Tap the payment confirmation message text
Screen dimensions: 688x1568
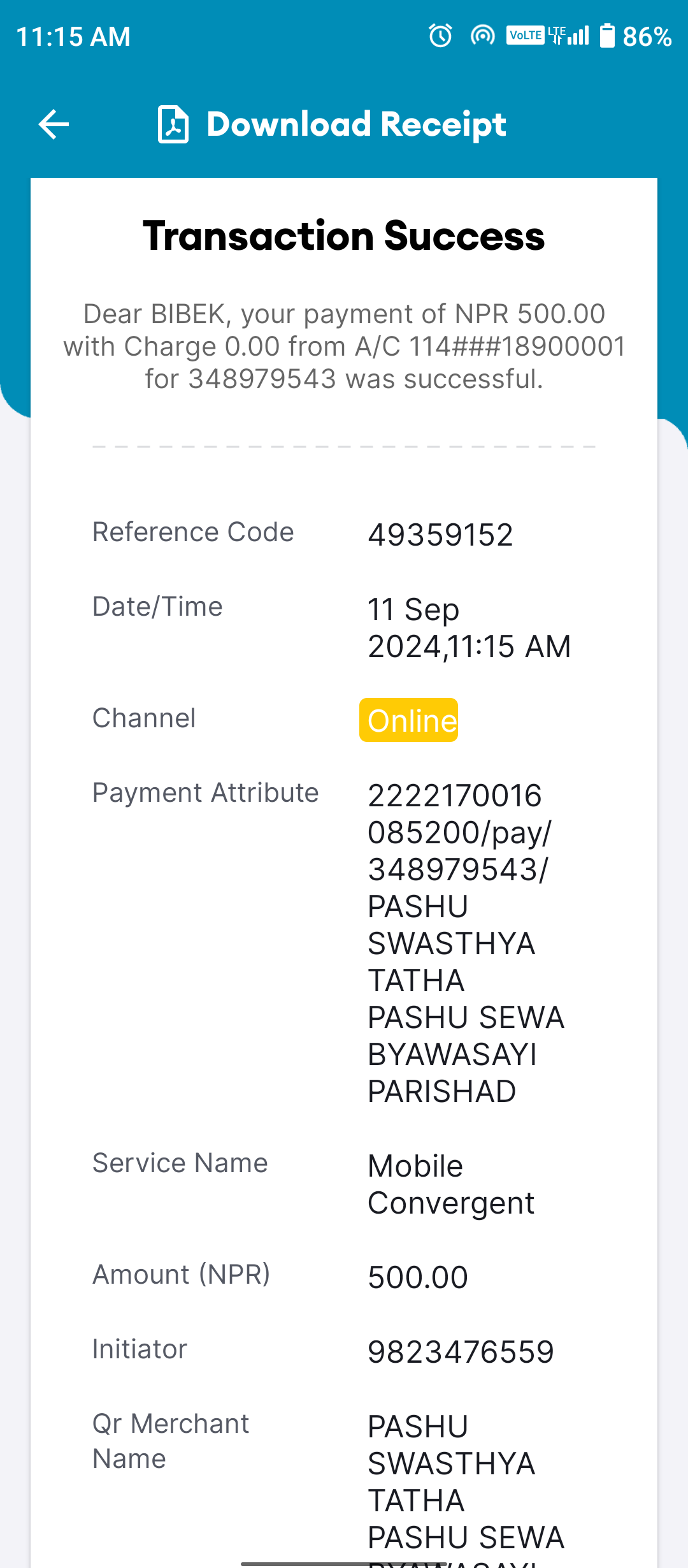[x=344, y=346]
